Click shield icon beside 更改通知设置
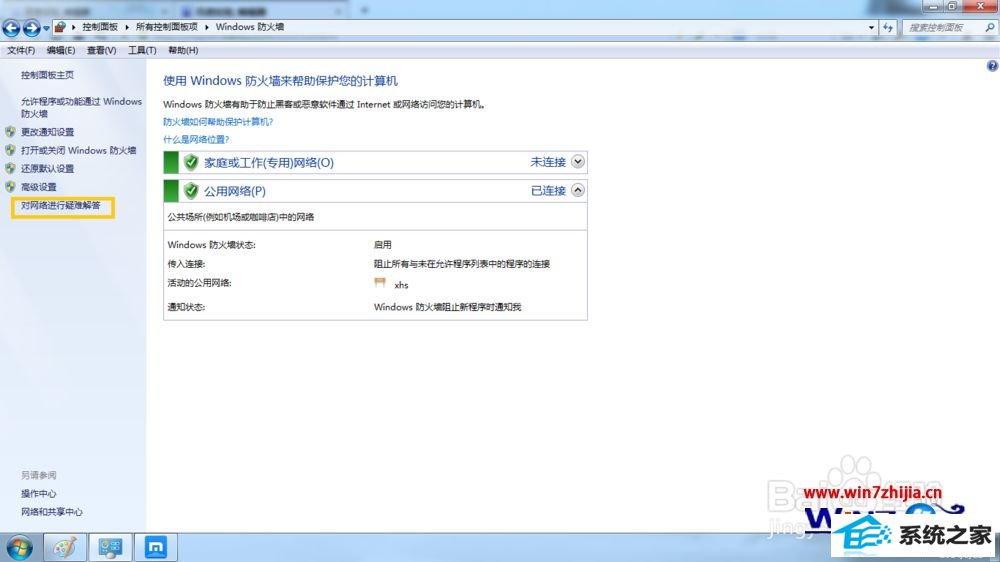Screen dimensions: 1000x562 pyautogui.click(x=10, y=131)
